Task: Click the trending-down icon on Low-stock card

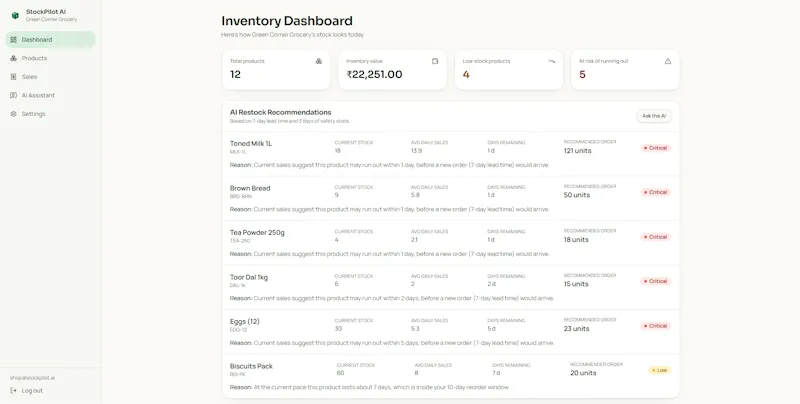Action: [552, 61]
